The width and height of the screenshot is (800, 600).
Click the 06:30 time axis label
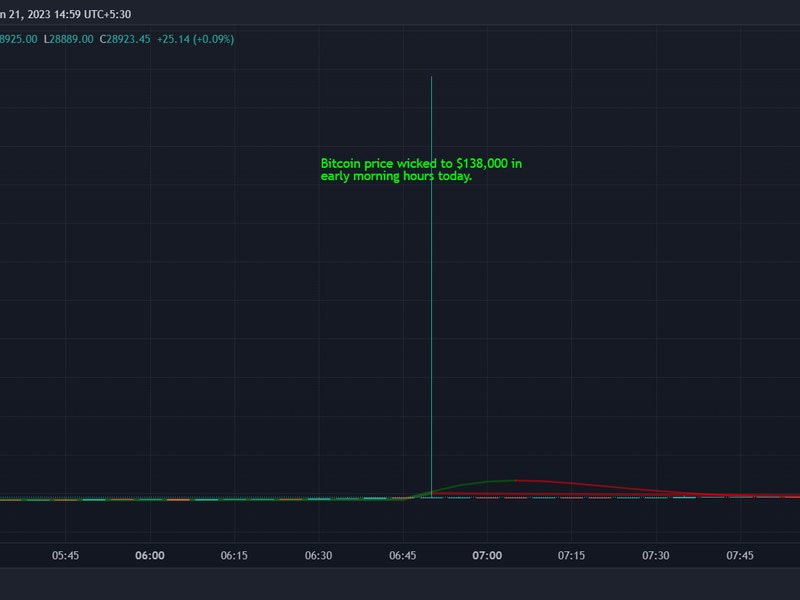[x=318, y=556]
